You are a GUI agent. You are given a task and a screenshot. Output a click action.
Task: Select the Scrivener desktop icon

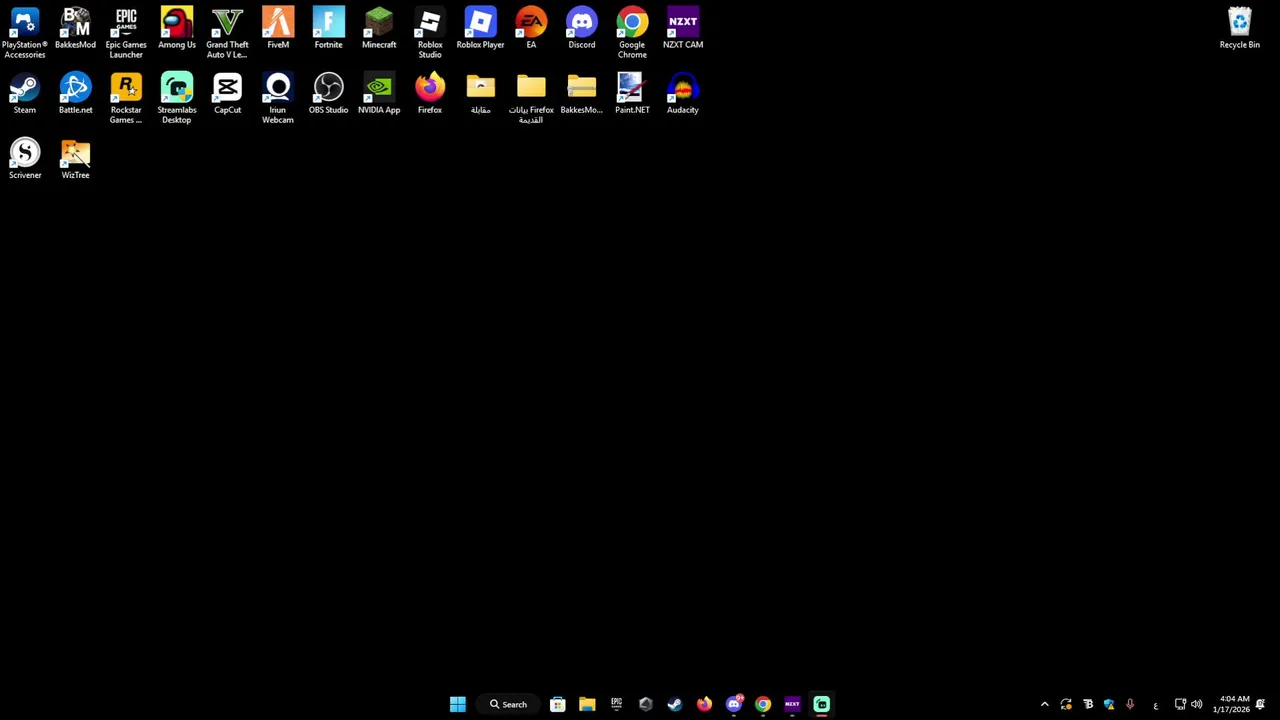[x=25, y=158]
